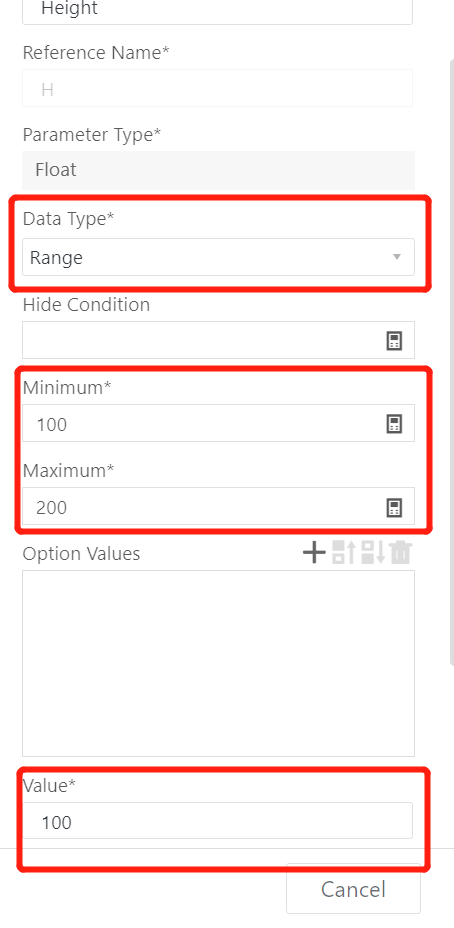Open the calculator icon in Maximum field
This screenshot has width=454, height=928.
pyautogui.click(x=394, y=507)
